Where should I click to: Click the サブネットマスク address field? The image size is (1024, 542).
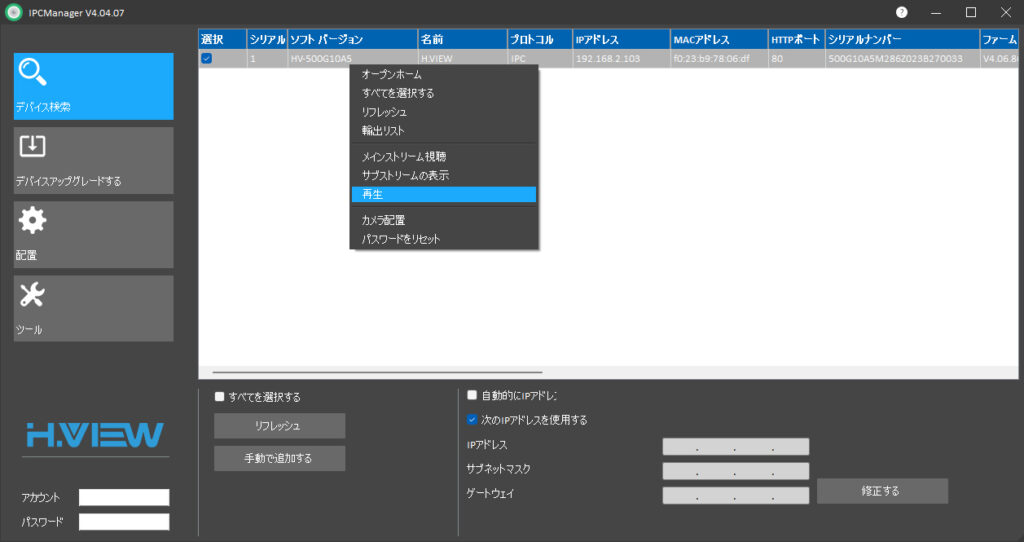click(x=735, y=471)
